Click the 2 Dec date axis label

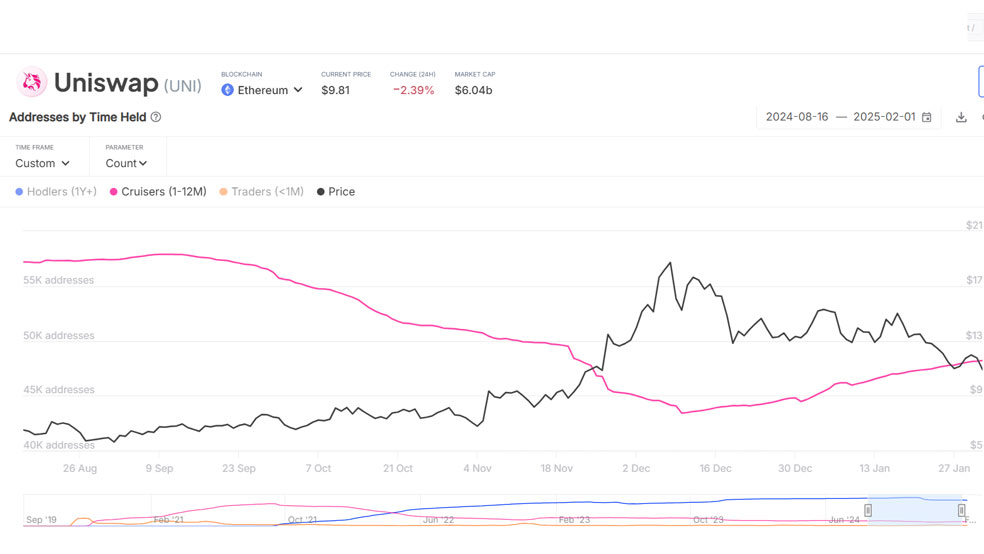[636, 468]
